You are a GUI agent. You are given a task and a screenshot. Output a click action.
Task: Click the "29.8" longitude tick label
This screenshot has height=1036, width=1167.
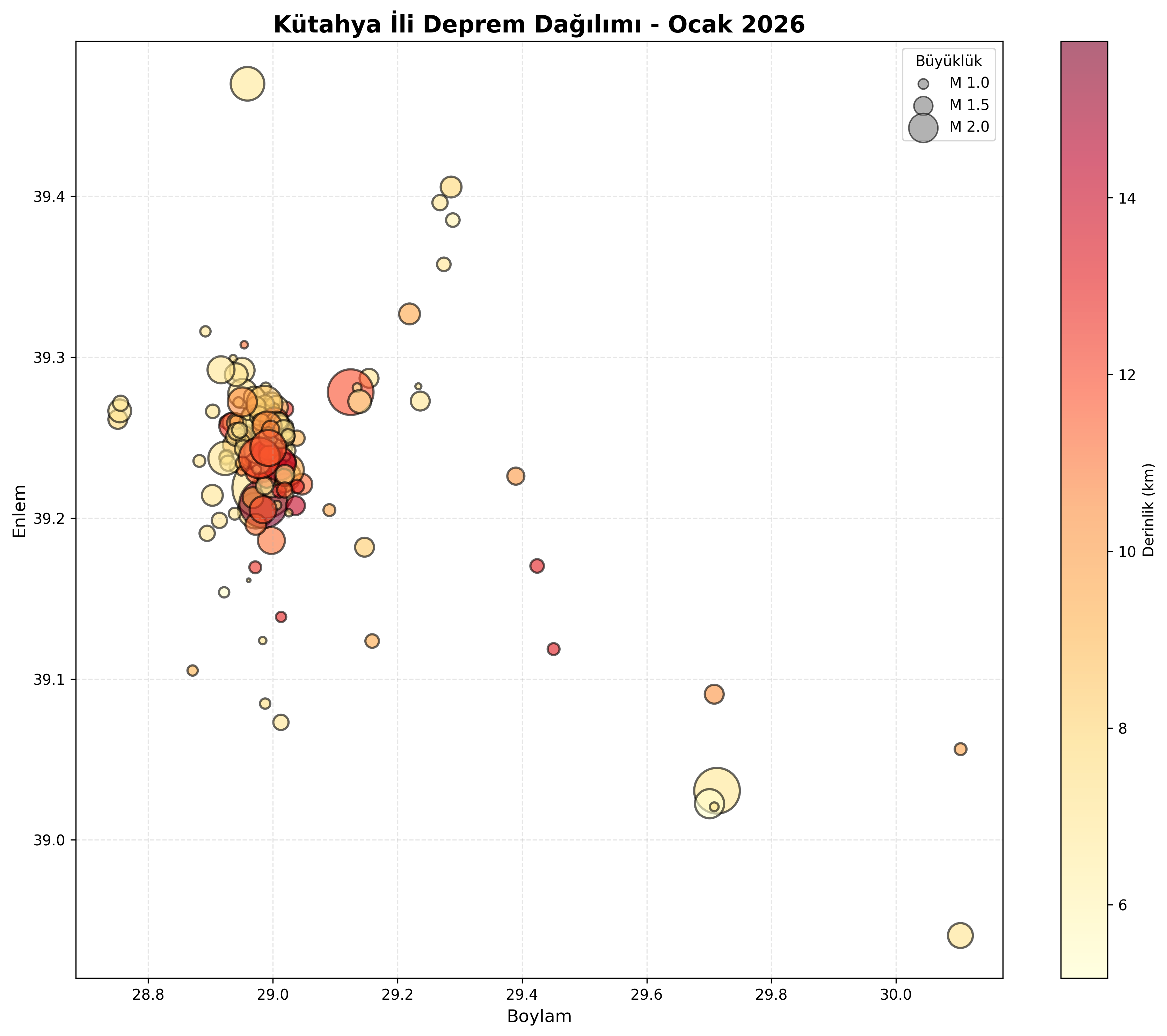pyautogui.click(x=771, y=995)
